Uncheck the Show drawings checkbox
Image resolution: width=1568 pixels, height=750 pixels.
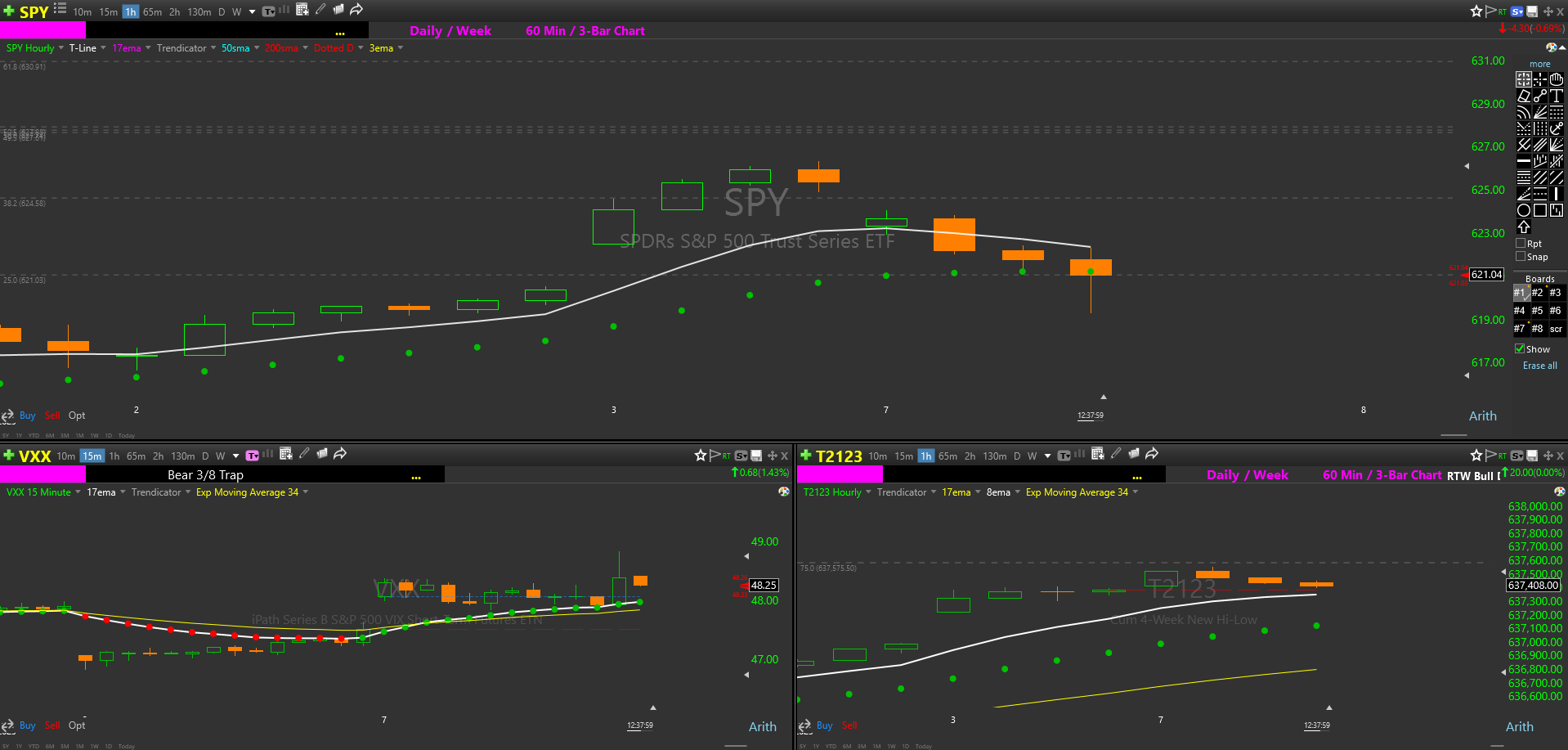point(1520,349)
